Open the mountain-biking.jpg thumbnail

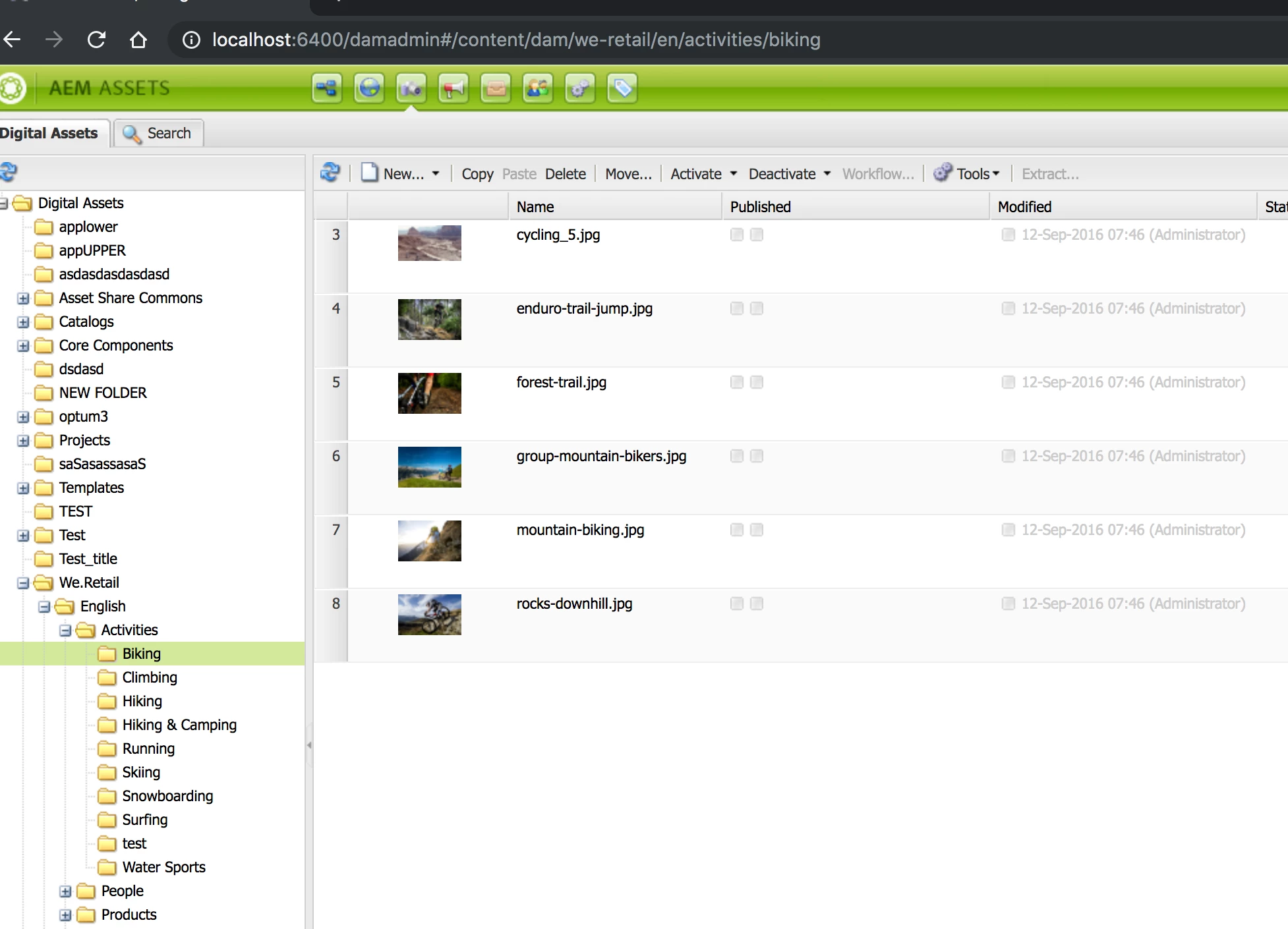(429, 541)
